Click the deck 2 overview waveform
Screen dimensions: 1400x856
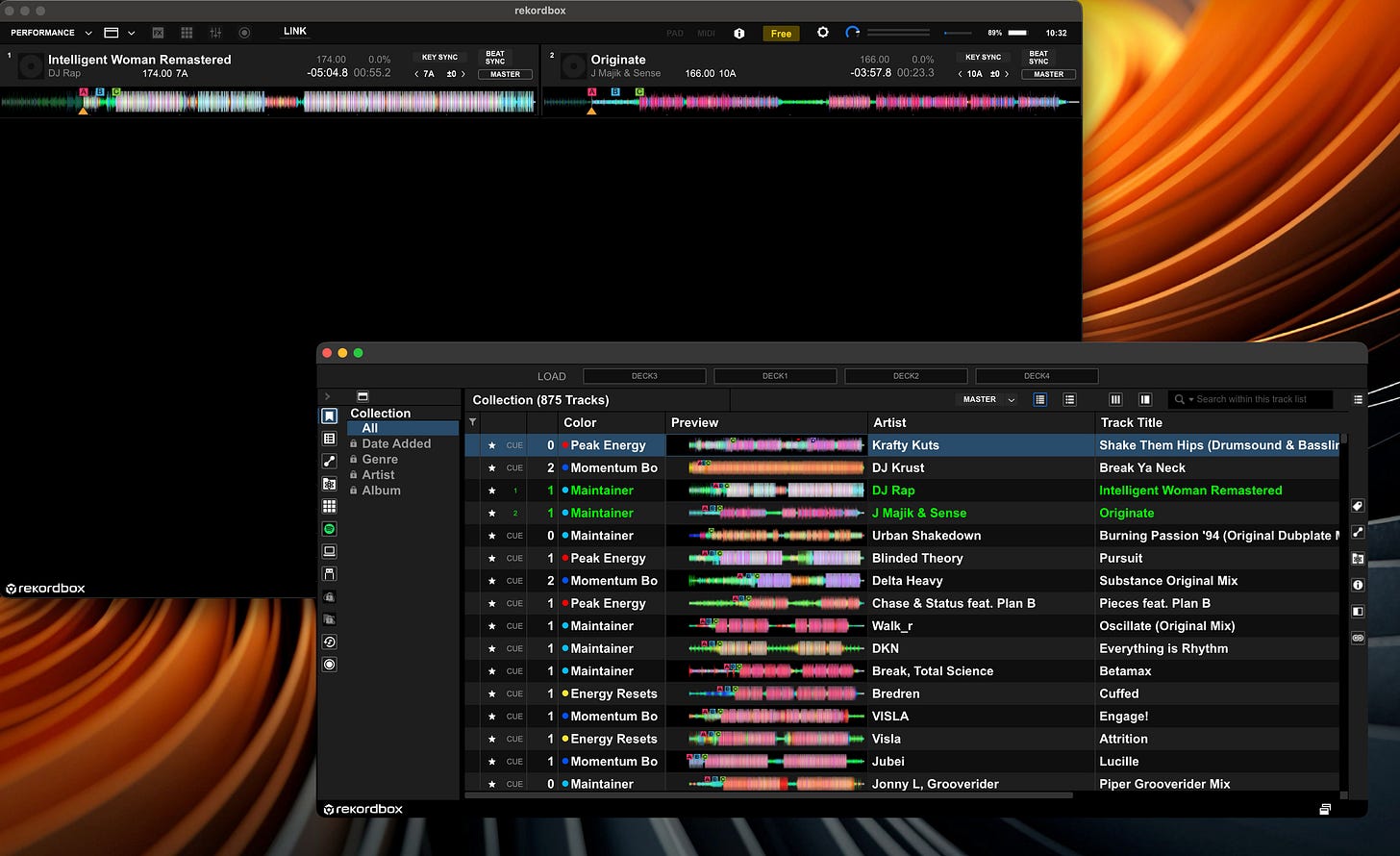coord(812,101)
